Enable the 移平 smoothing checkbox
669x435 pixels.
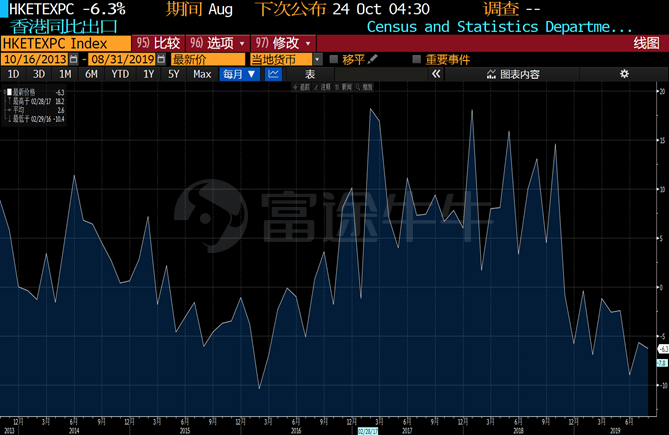tap(334, 59)
